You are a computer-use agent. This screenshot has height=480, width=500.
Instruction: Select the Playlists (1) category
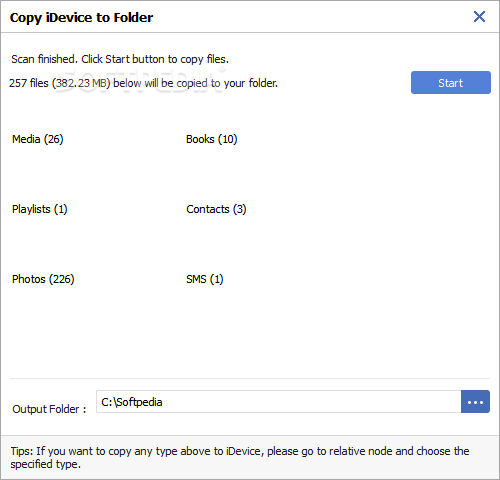click(x=40, y=209)
